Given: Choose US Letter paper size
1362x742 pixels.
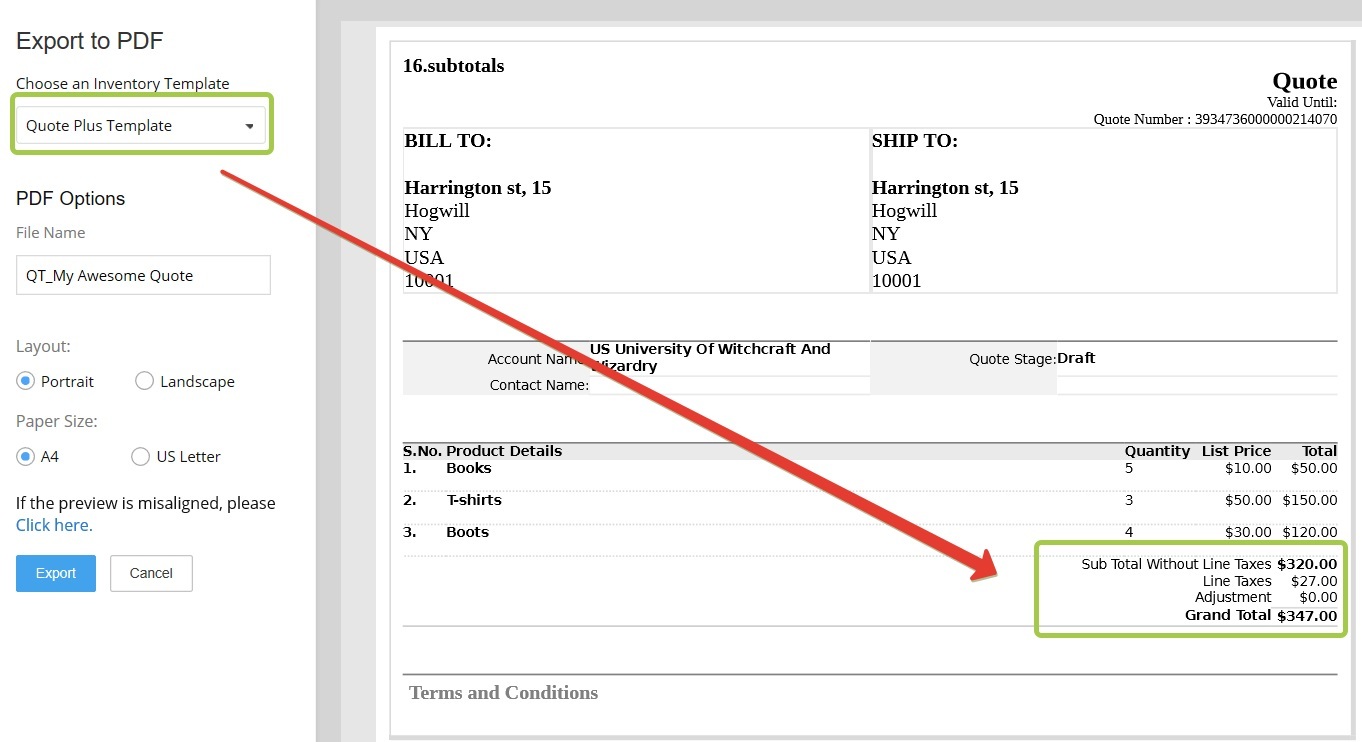Looking at the screenshot, I should pyautogui.click(x=140, y=456).
